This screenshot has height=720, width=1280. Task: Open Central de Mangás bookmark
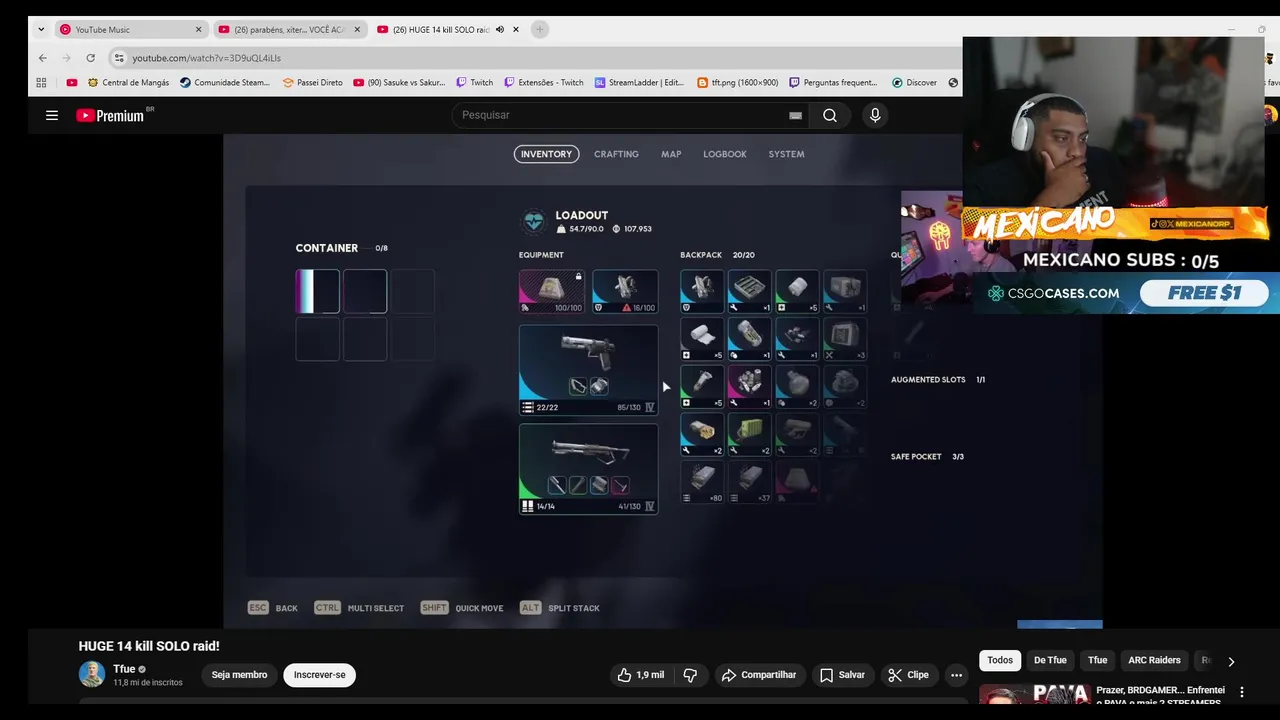128,83
